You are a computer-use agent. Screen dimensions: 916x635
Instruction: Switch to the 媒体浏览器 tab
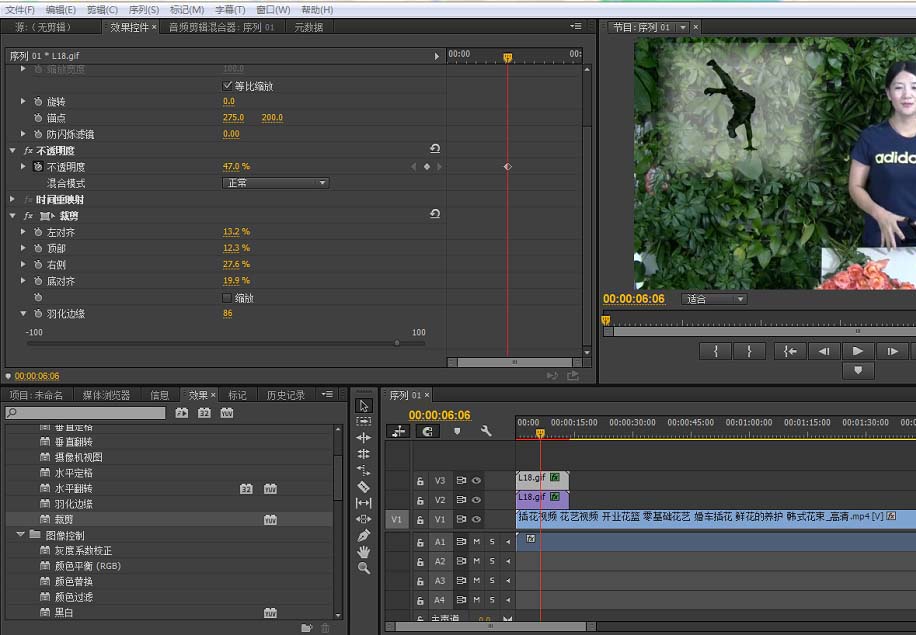coord(106,395)
